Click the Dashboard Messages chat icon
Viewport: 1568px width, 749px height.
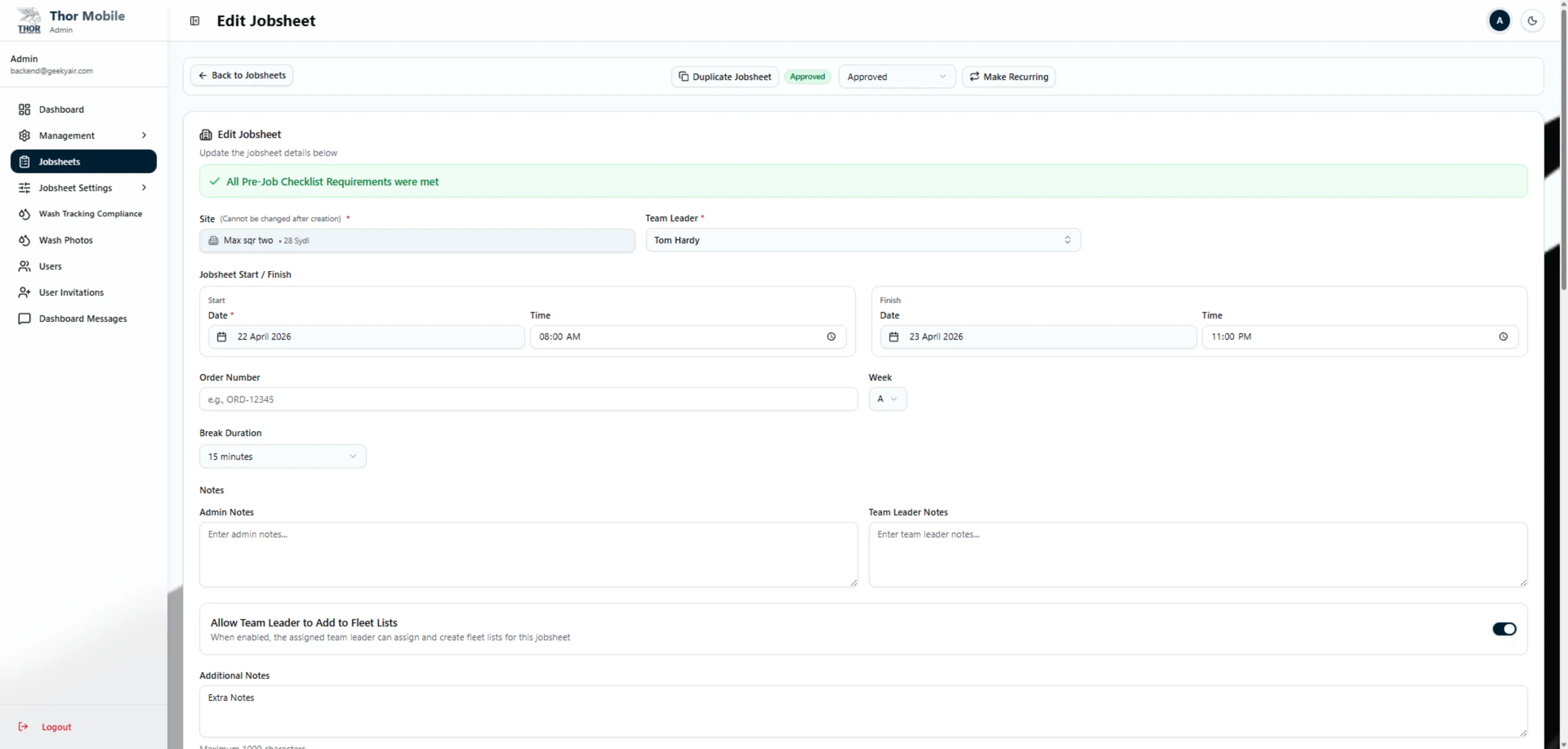[24, 319]
